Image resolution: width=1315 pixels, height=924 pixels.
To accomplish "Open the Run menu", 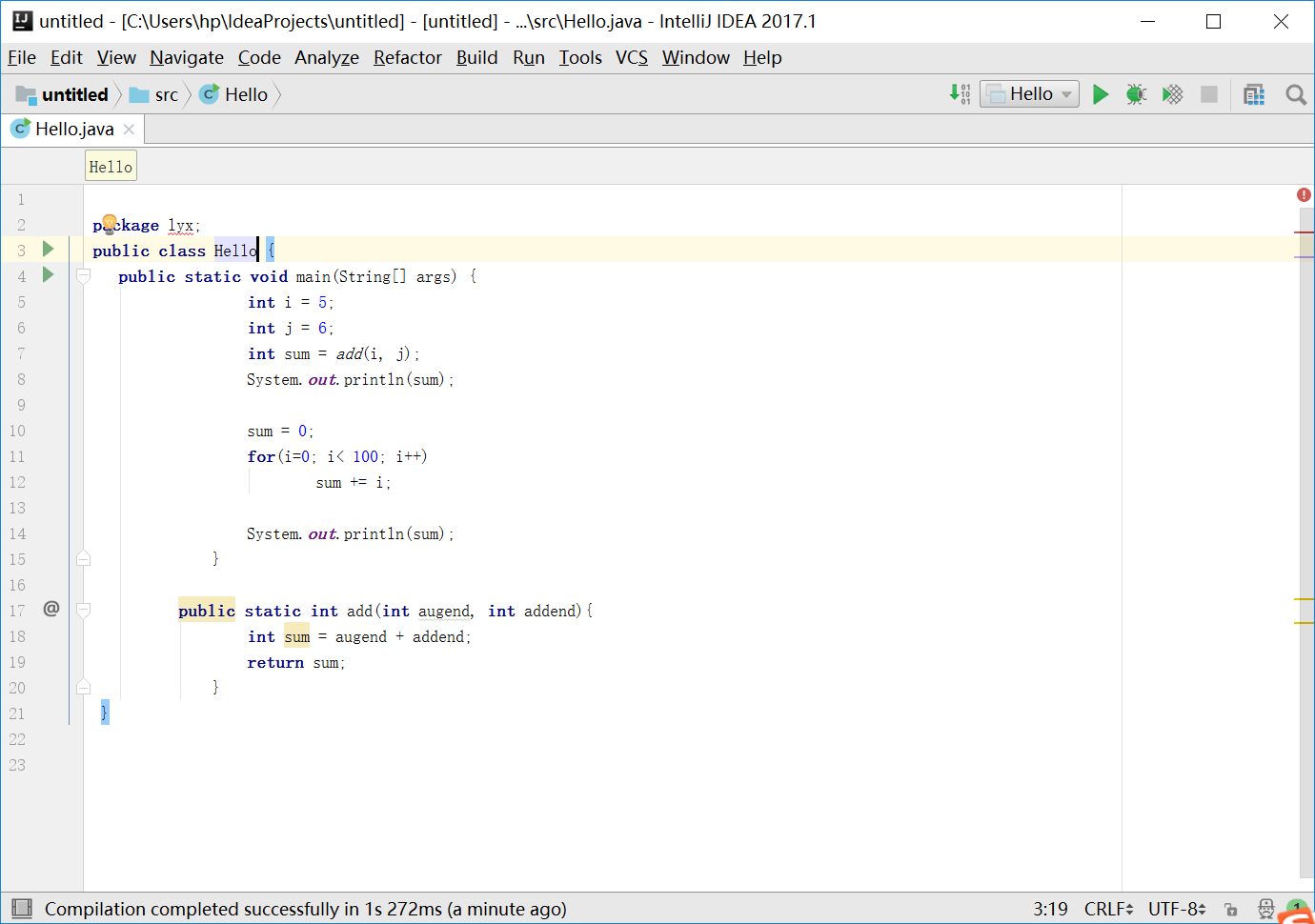I will [529, 57].
